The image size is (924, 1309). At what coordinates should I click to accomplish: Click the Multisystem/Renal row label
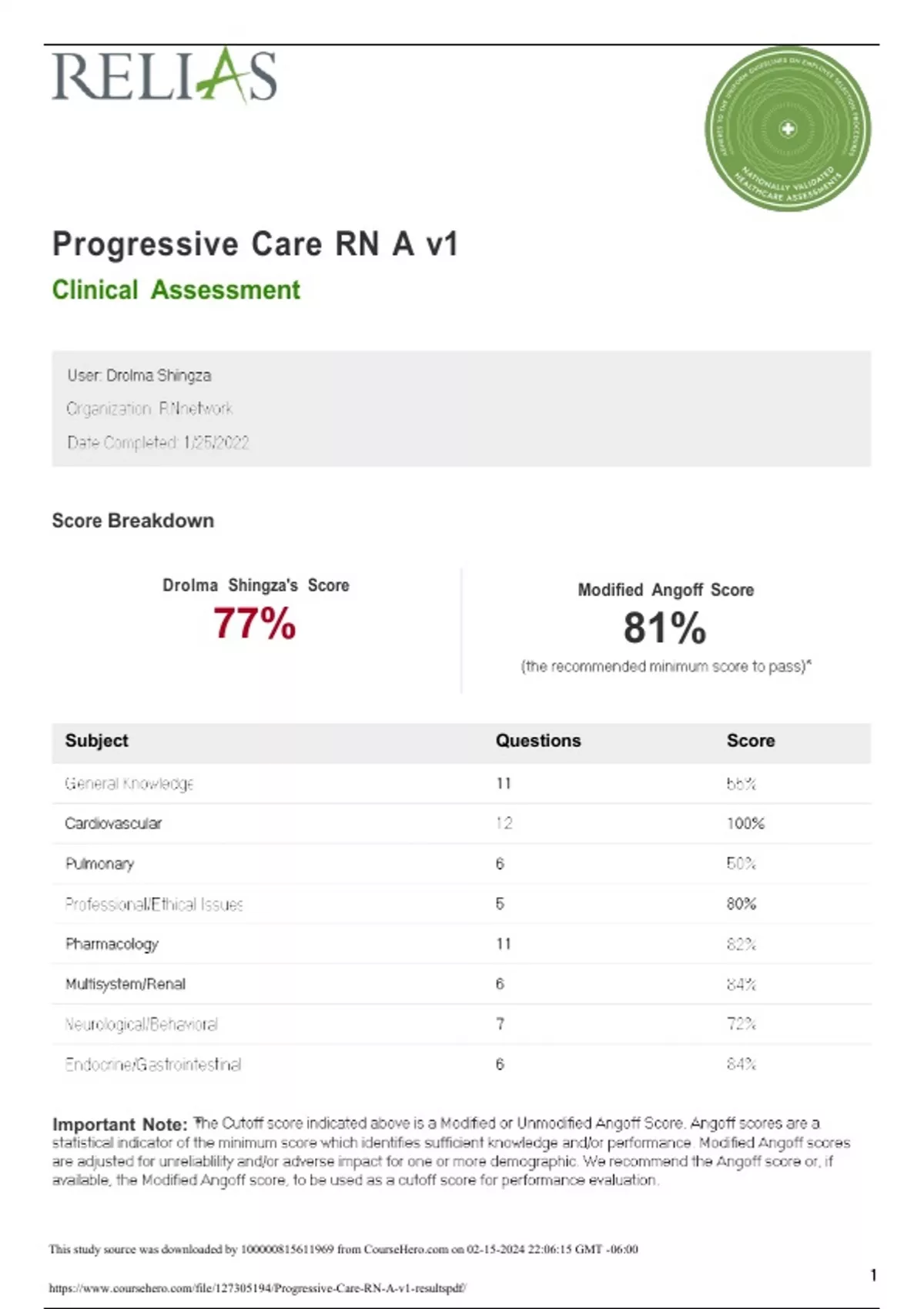click(125, 984)
